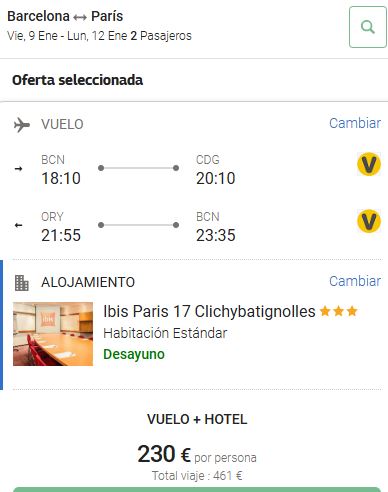The height and width of the screenshot is (492, 388).
Task: Click the dates and passengers summary
Action: (99, 36)
